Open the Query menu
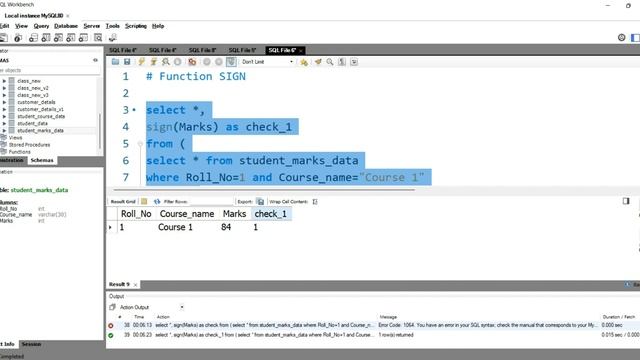The width and height of the screenshot is (640, 360). 41,26
